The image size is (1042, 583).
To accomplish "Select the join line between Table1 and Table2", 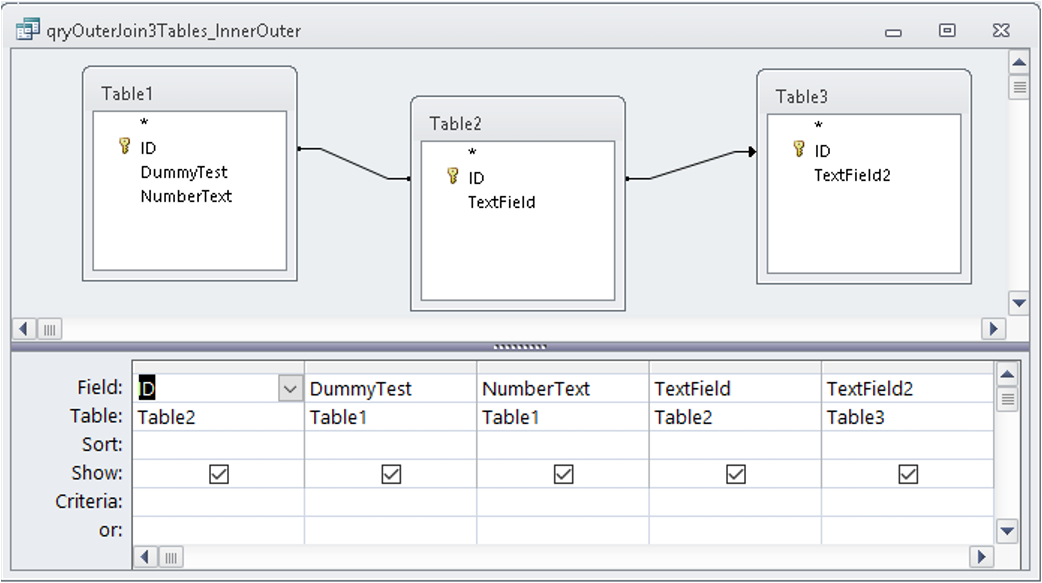I will [x=354, y=164].
